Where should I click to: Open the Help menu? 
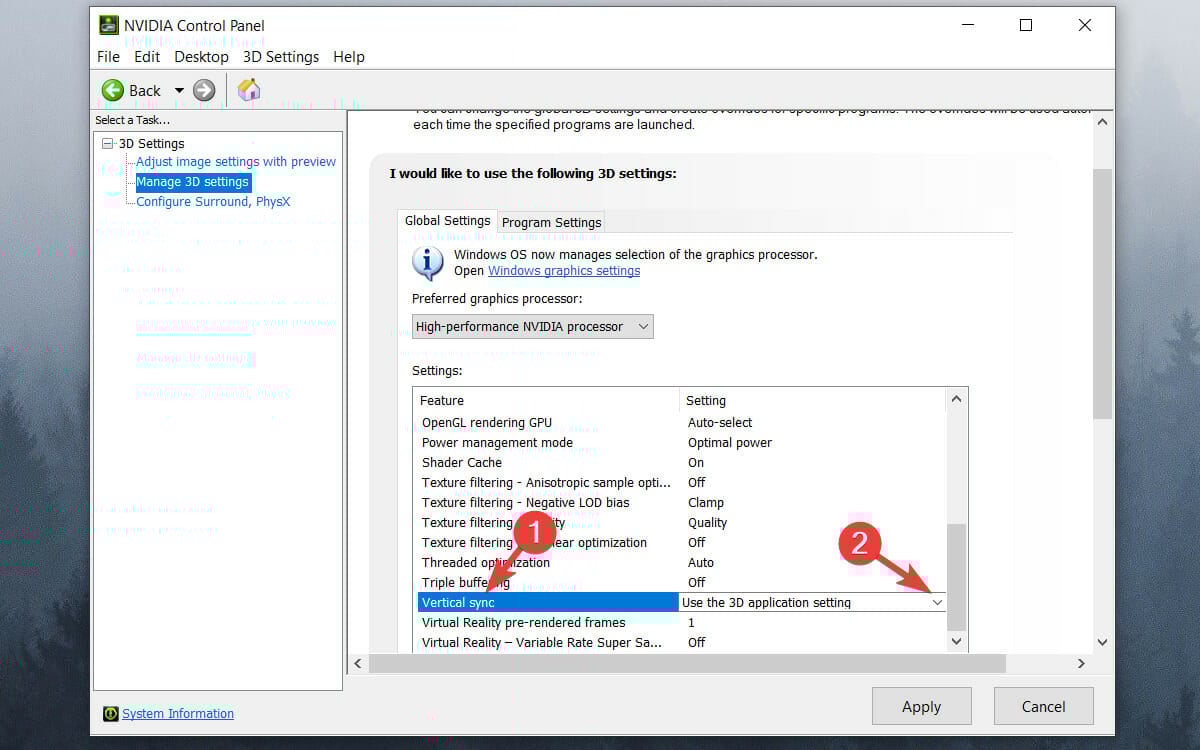click(x=349, y=57)
